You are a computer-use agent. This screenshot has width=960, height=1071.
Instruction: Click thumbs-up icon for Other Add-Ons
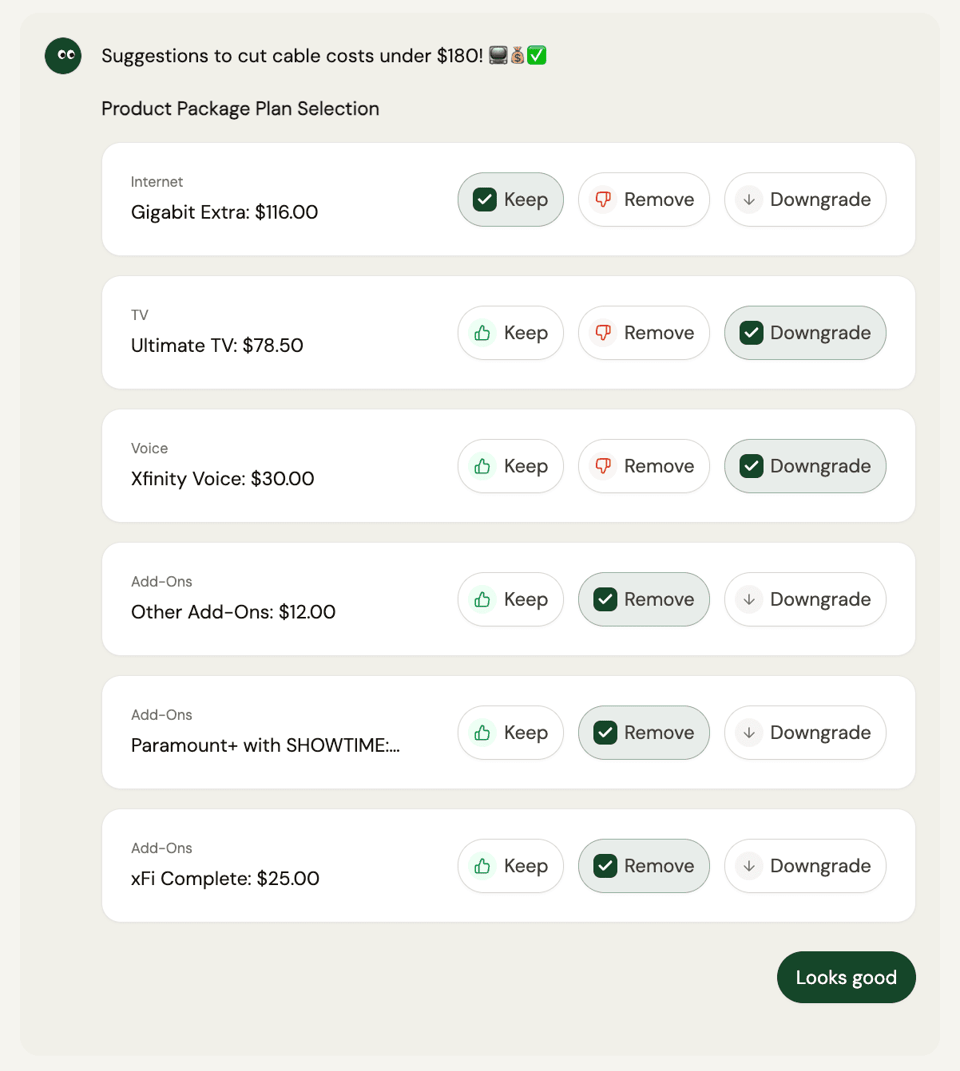(x=482, y=599)
